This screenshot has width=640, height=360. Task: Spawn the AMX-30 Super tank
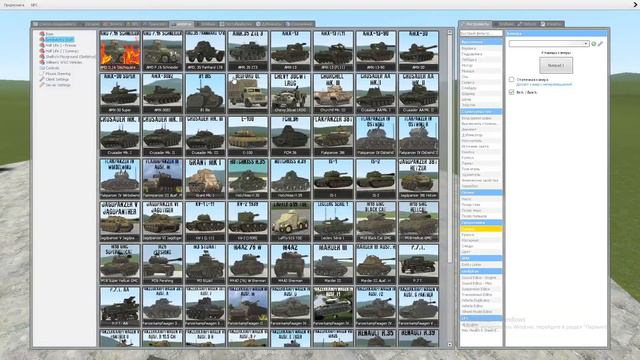coord(120,93)
